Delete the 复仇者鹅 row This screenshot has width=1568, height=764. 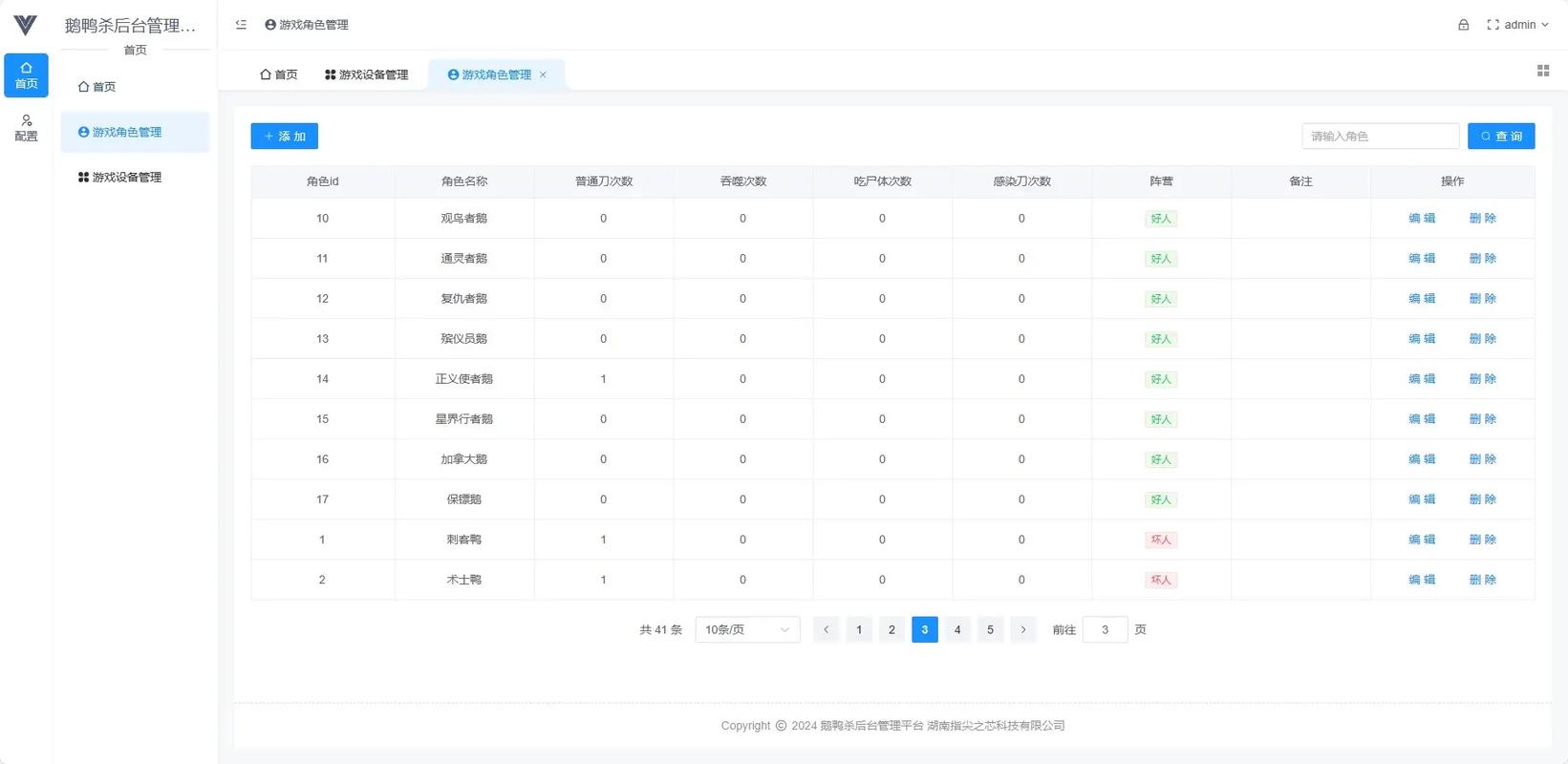tap(1483, 299)
